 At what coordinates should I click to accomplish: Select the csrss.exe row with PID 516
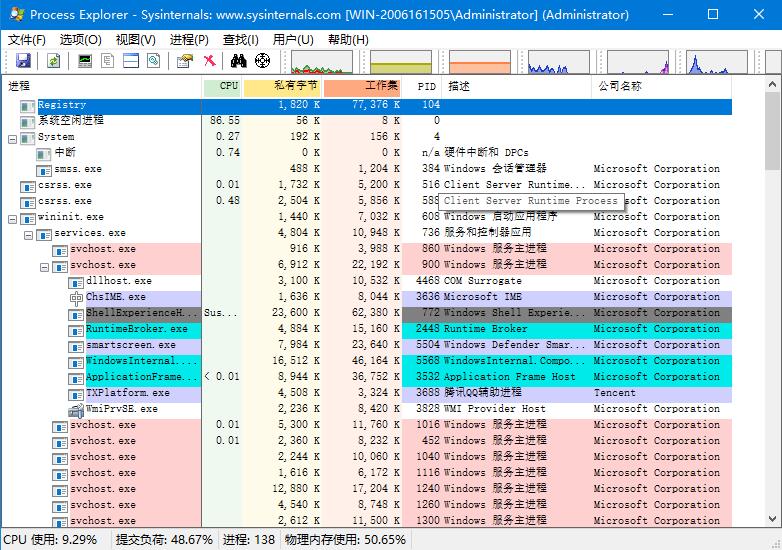click(367, 184)
